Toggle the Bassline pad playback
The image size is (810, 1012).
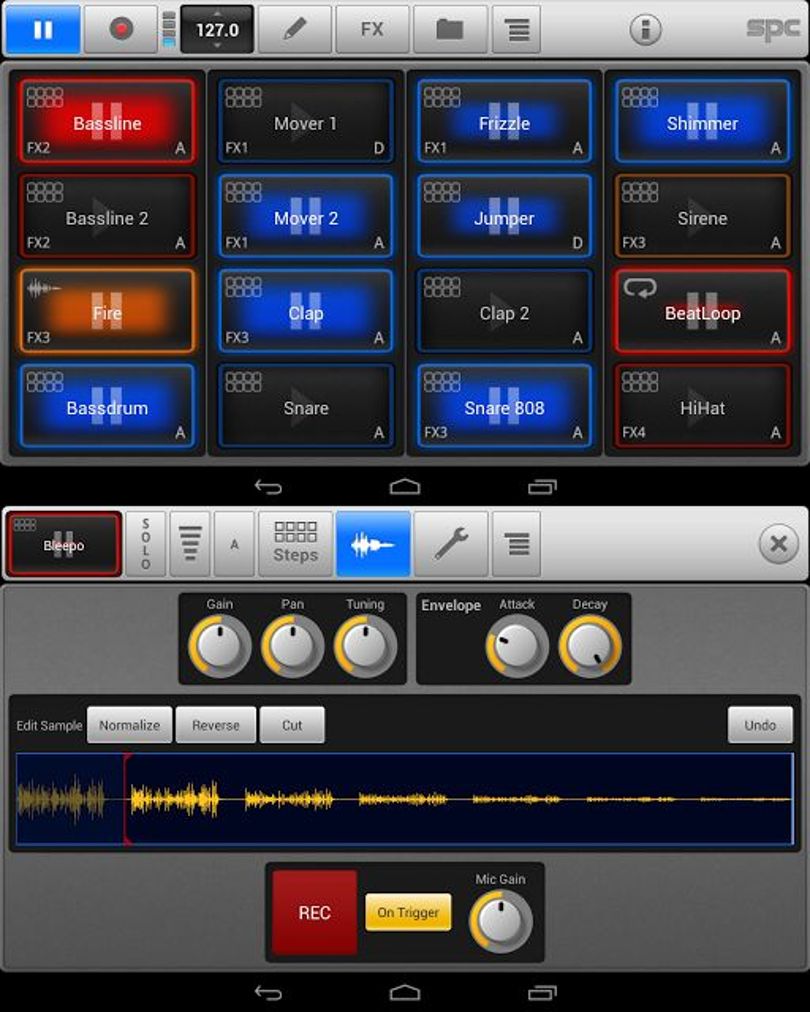coord(107,121)
